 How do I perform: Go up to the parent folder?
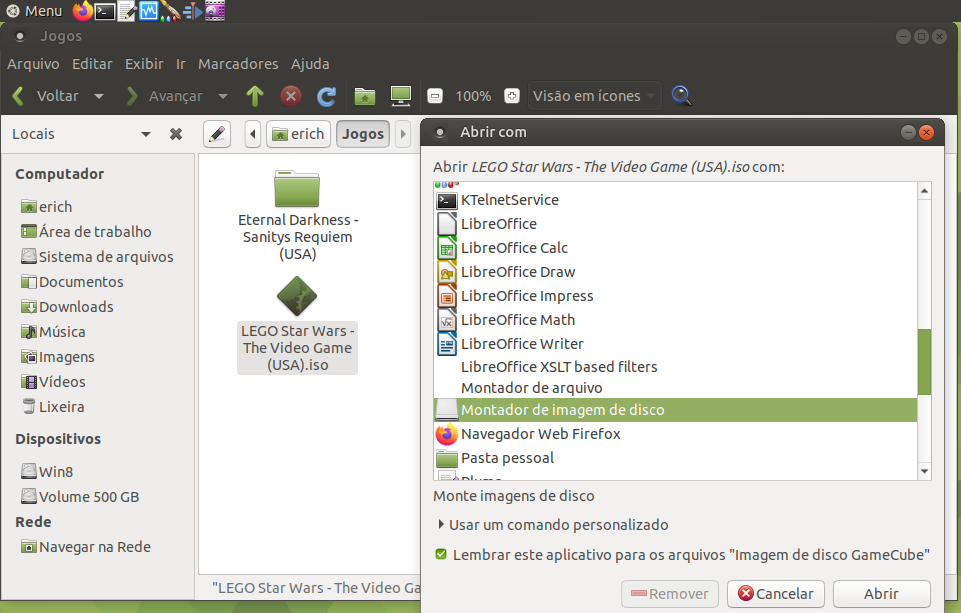(255, 96)
